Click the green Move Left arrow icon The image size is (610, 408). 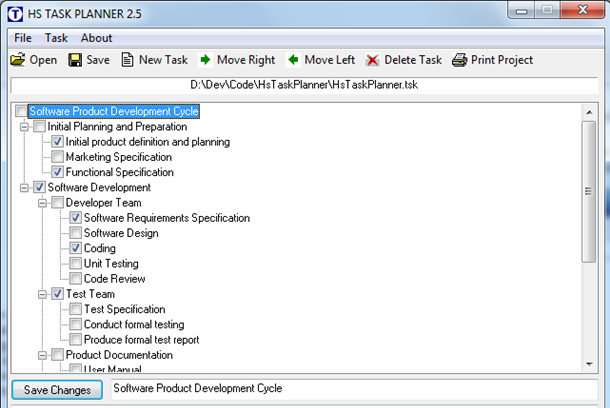[293, 60]
